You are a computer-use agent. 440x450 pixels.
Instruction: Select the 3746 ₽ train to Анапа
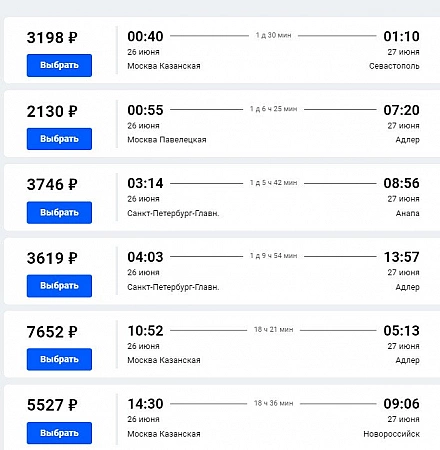tap(59, 213)
